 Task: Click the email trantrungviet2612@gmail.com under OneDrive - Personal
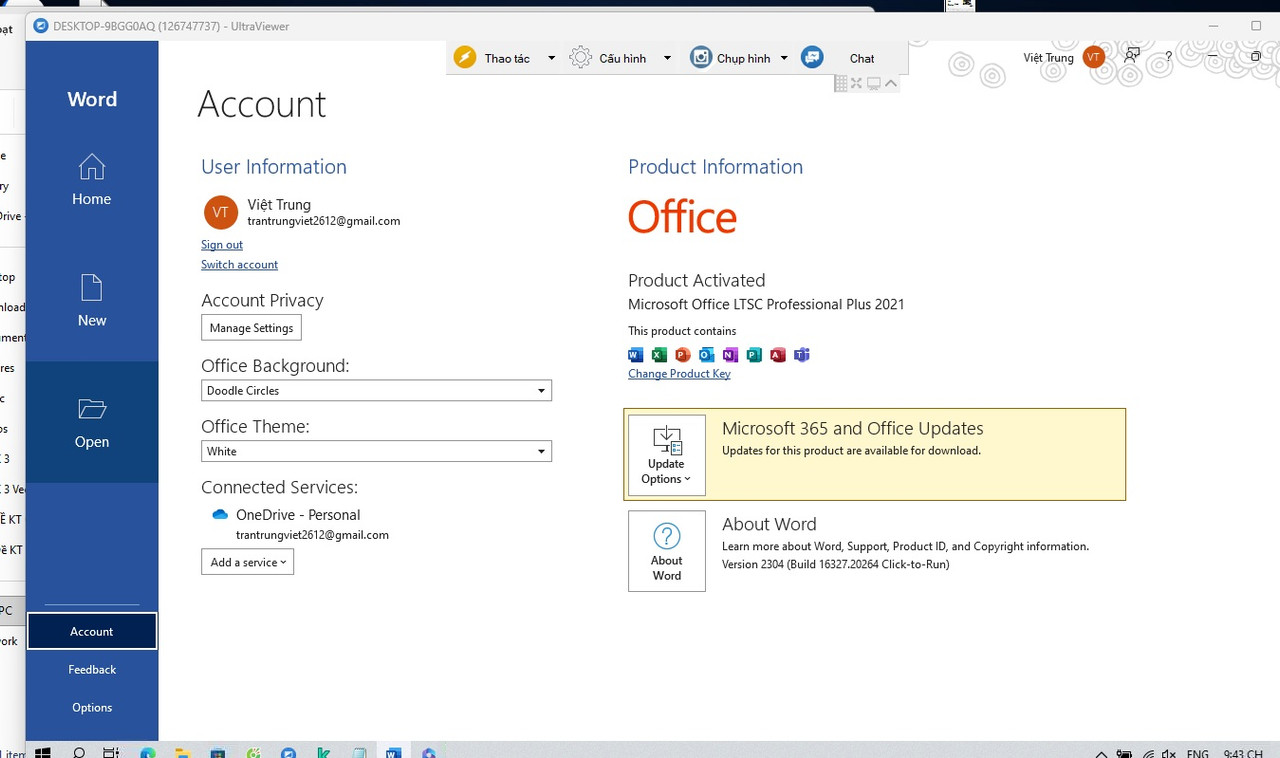pyautogui.click(x=312, y=535)
